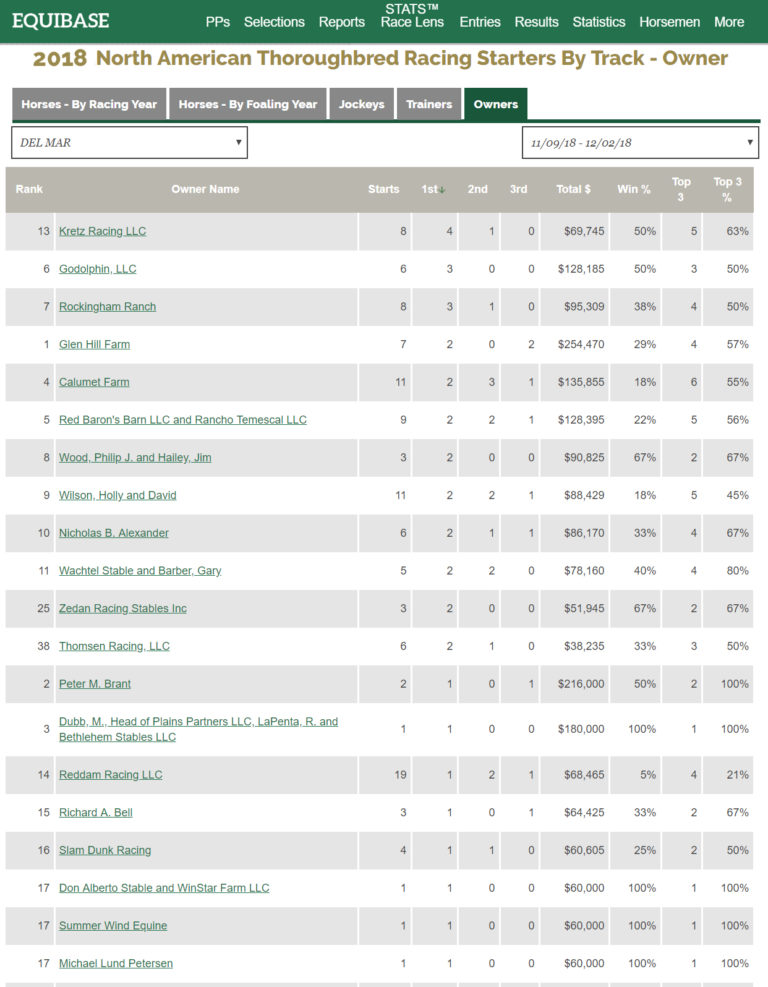The image size is (768, 987).
Task: Open Reddam Racing LLC profile link
Action: [110, 775]
